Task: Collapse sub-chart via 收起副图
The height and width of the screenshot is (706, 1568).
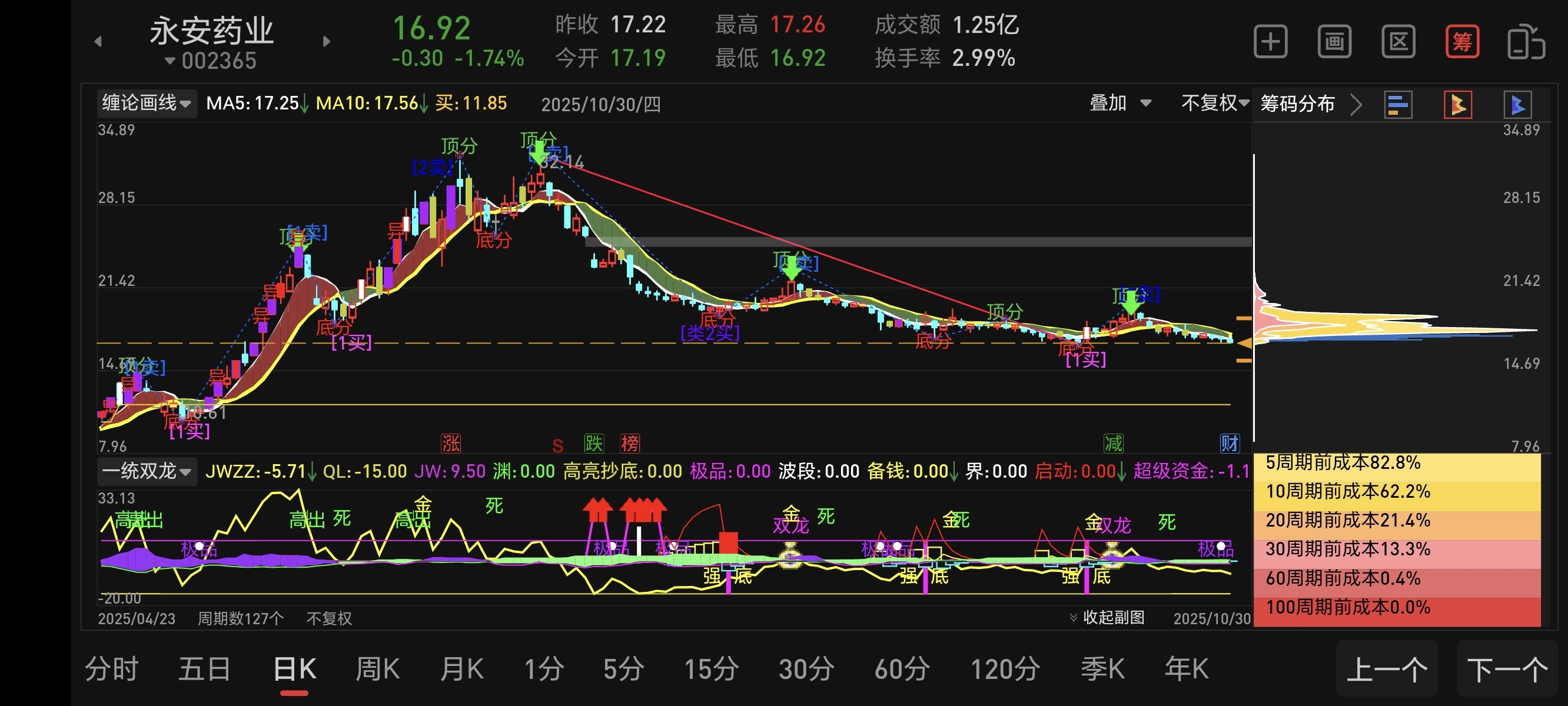Action: 1107,618
